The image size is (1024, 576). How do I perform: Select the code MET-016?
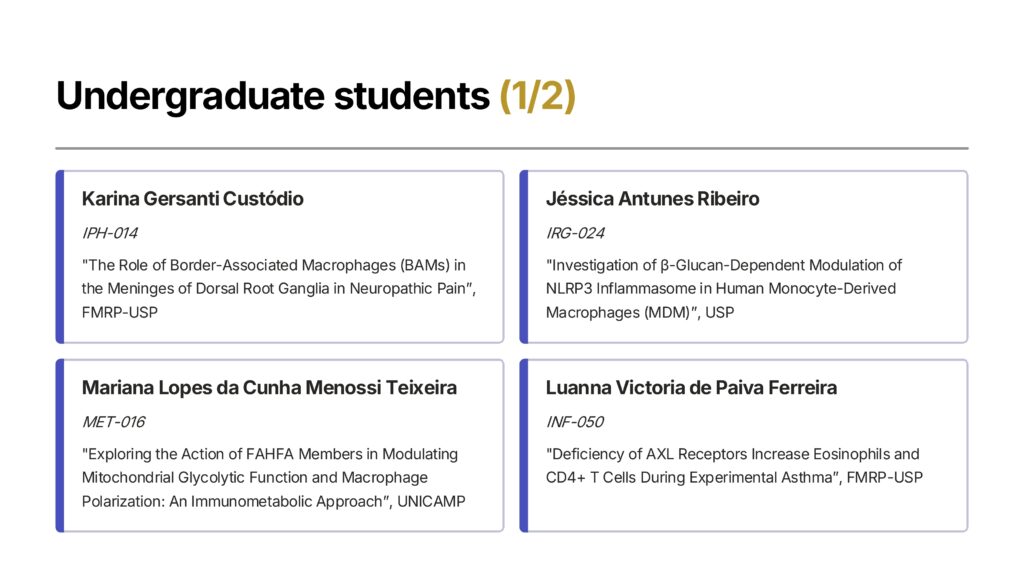click(113, 422)
